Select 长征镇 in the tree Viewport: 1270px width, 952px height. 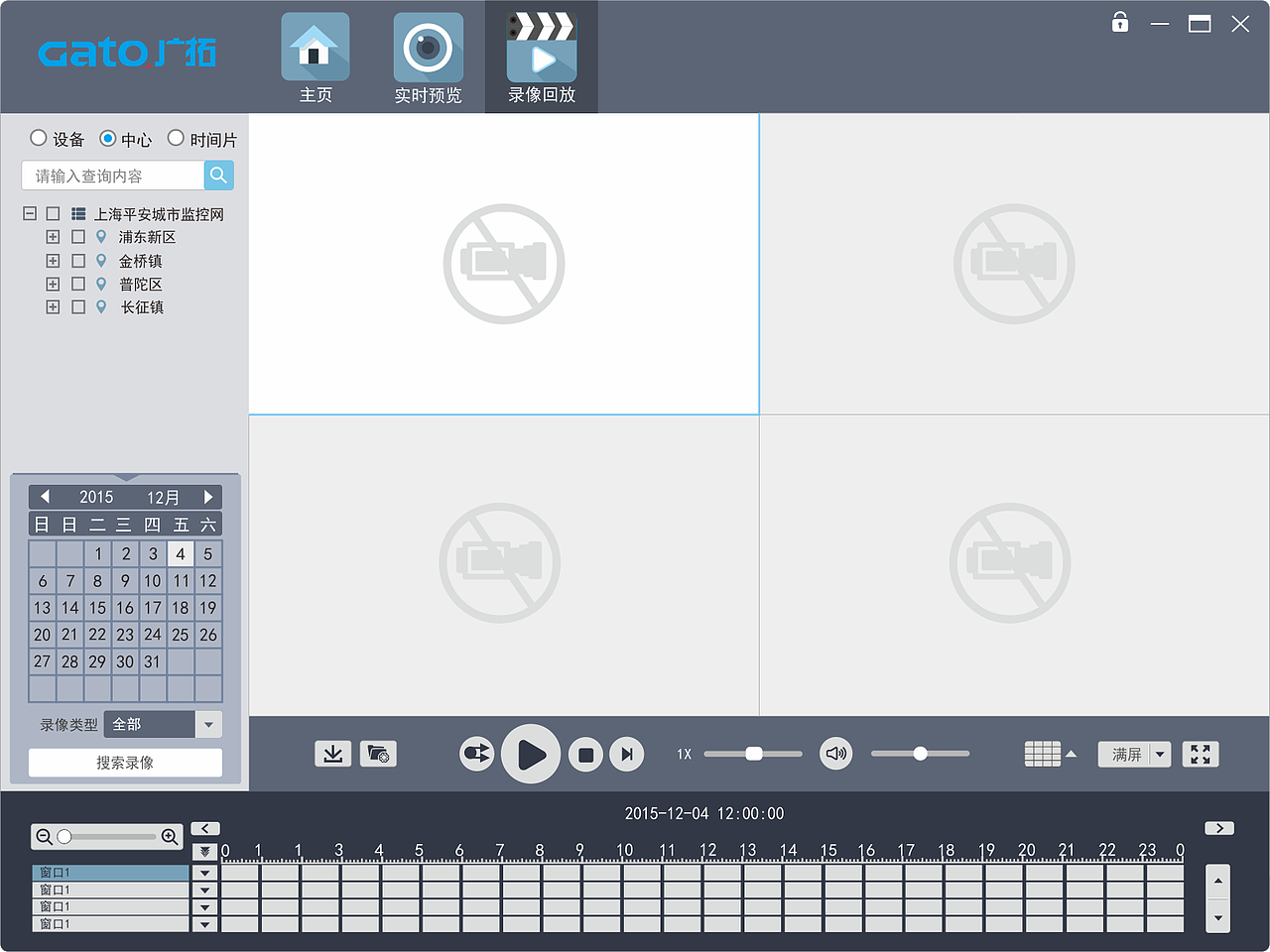pos(142,307)
